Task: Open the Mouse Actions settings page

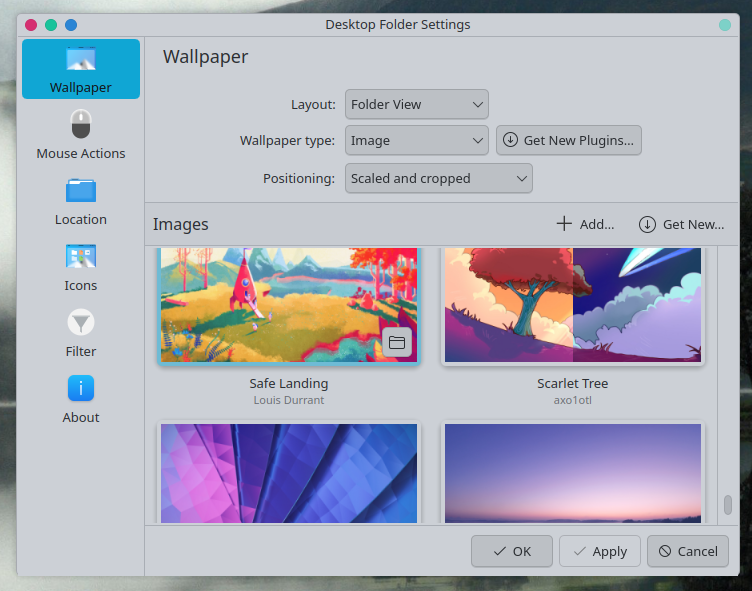Action: coord(81,135)
